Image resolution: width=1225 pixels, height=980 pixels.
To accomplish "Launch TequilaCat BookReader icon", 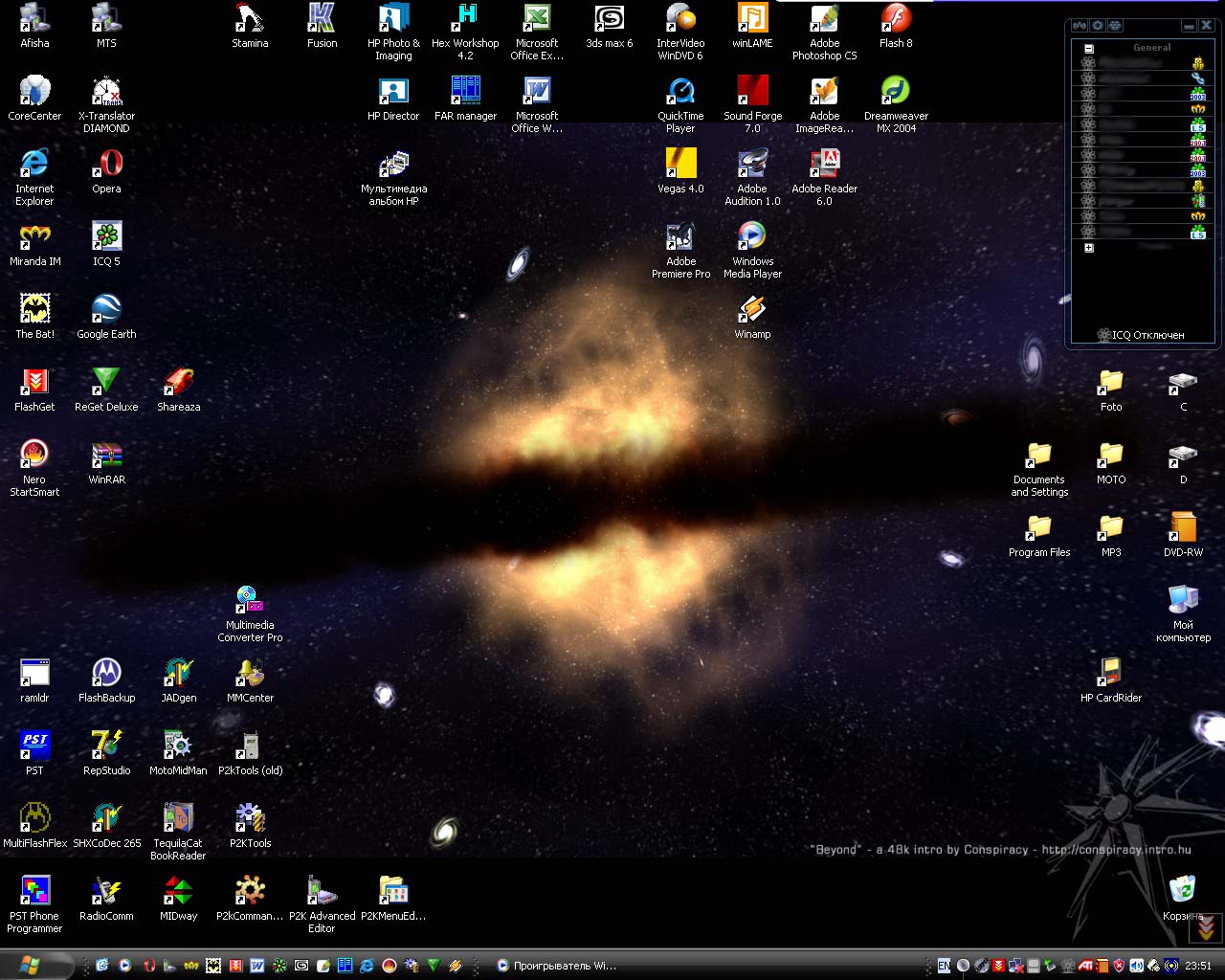I will [x=178, y=832].
